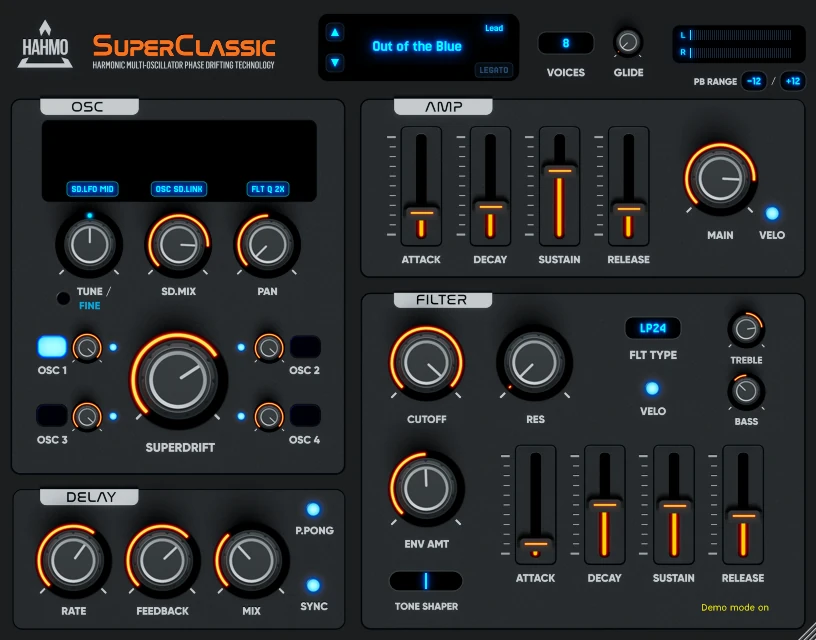Click the ENV AMT knob
This screenshot has height=640, width=816.
coord(426,489)
